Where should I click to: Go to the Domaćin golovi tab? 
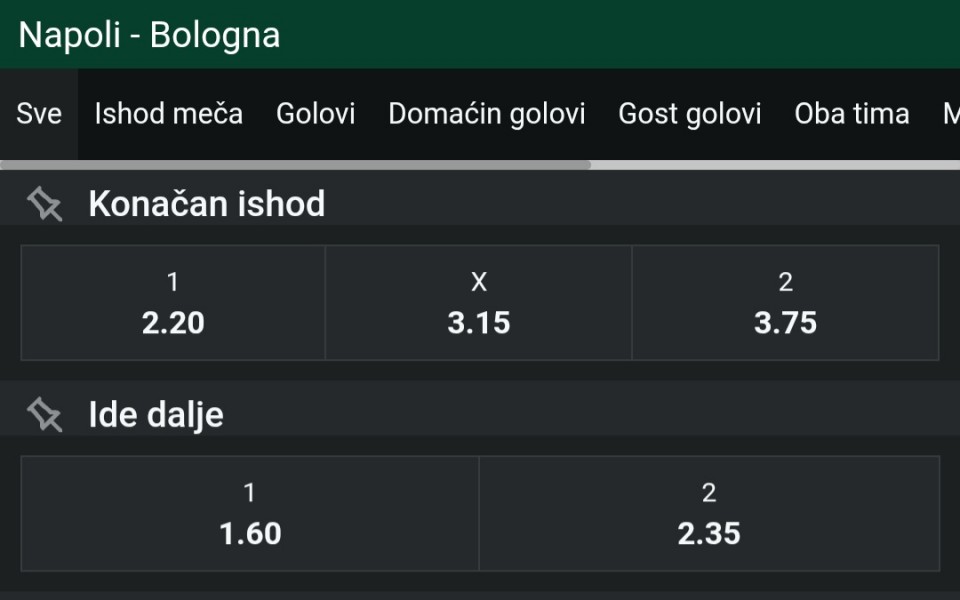click(487, 114)
